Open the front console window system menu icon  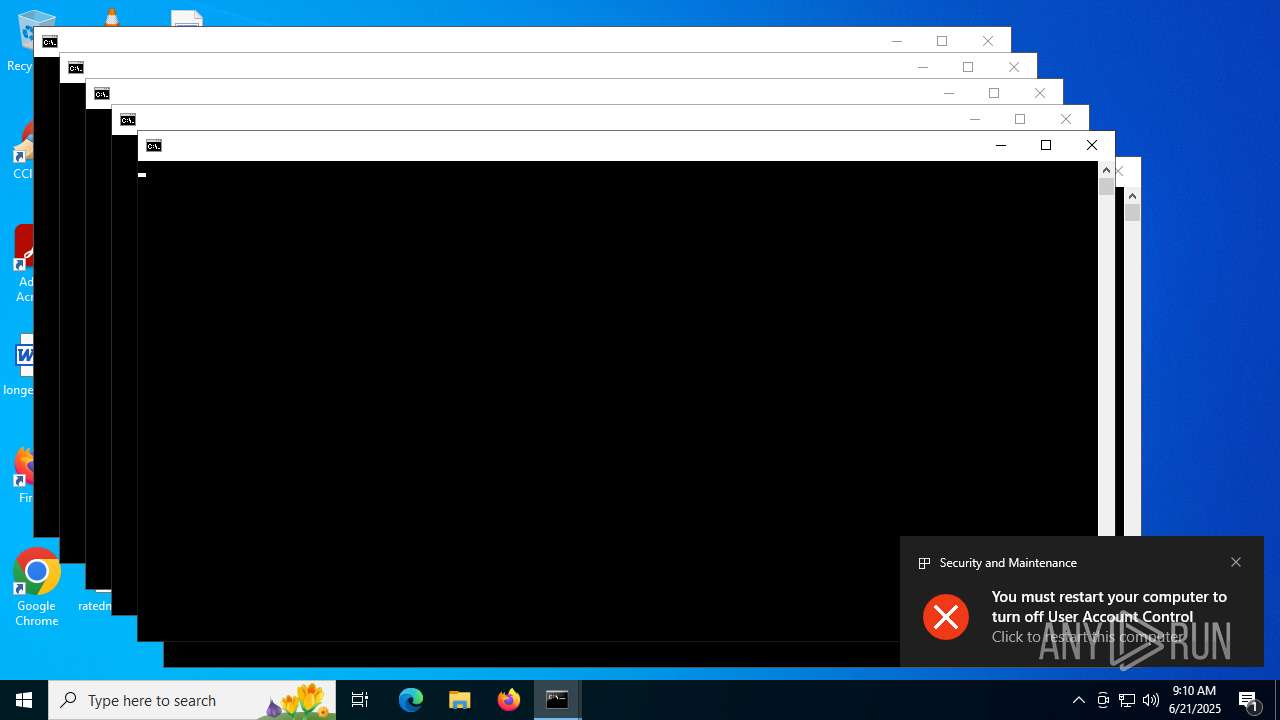[153, 146]
